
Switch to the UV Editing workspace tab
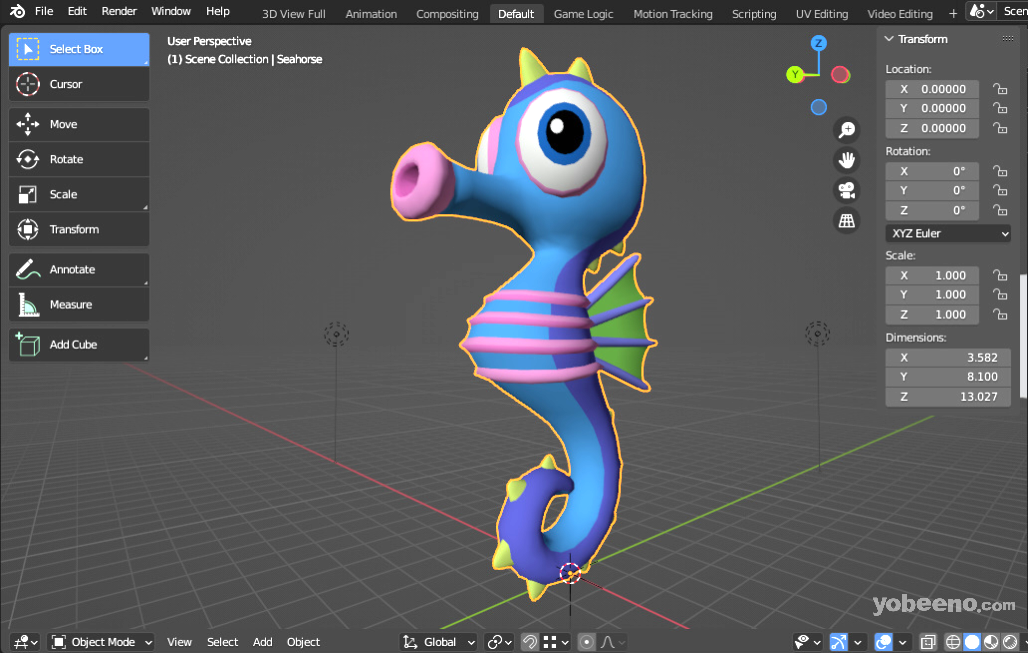[821, 14]
